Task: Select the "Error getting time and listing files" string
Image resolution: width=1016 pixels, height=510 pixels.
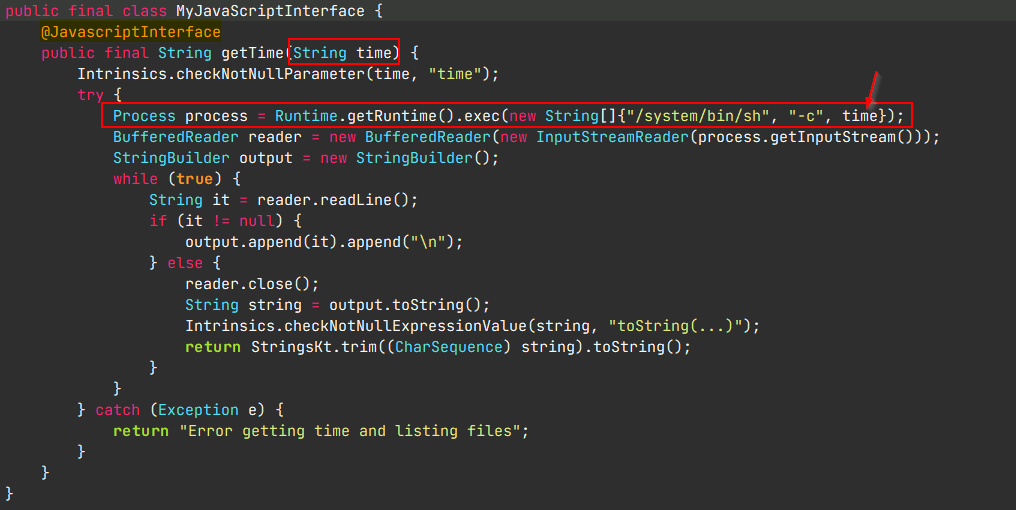Action: 351,431
